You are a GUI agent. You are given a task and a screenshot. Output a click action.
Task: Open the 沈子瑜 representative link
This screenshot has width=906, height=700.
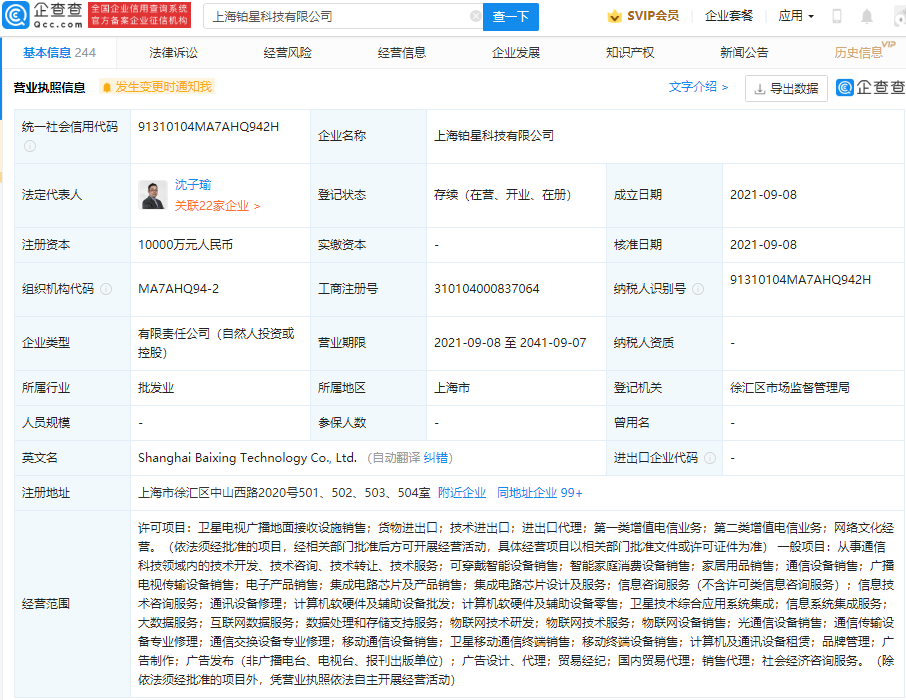click(193, 184)
